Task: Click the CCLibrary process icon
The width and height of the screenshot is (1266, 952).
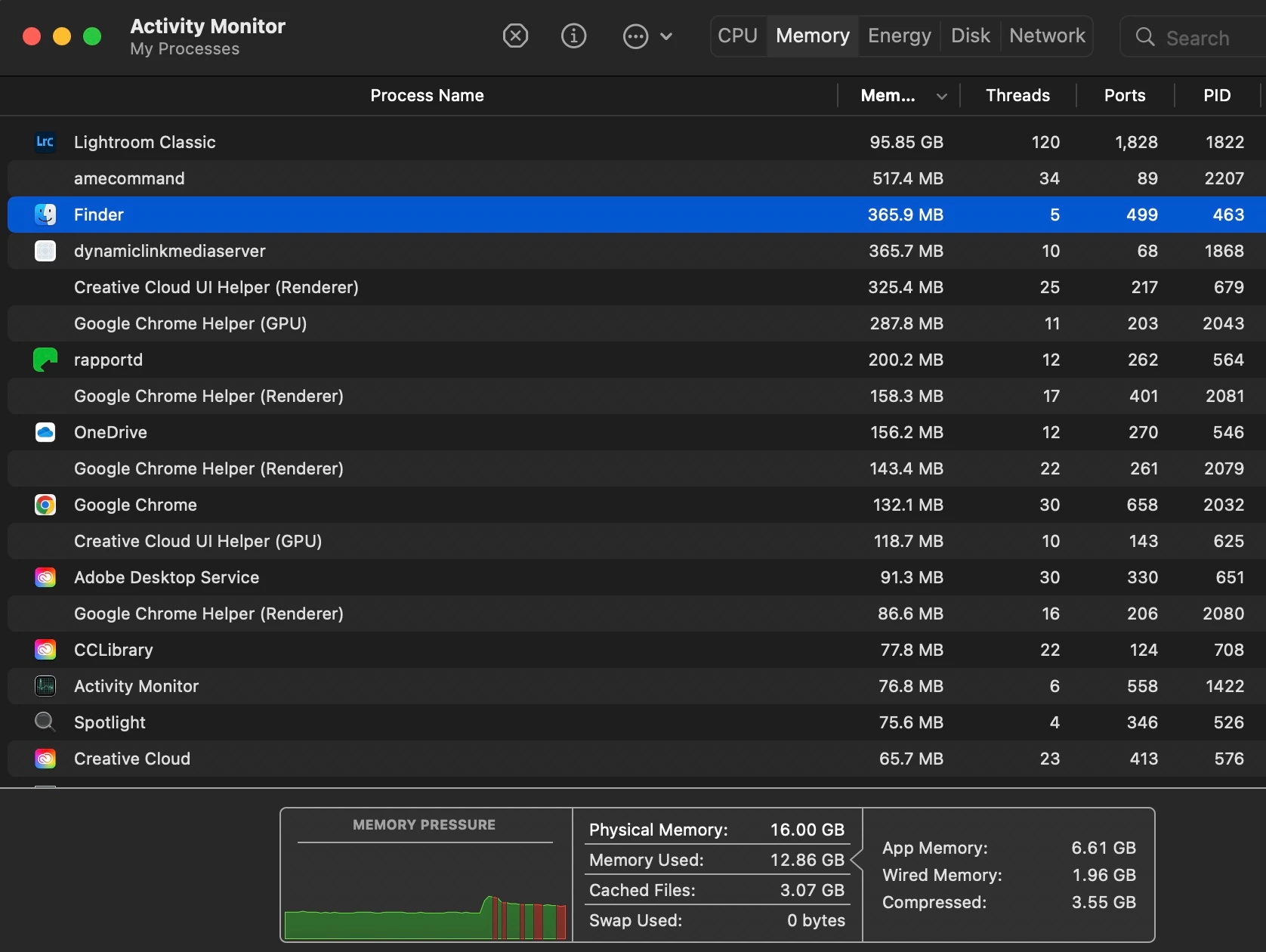Action: coord(45,650)
